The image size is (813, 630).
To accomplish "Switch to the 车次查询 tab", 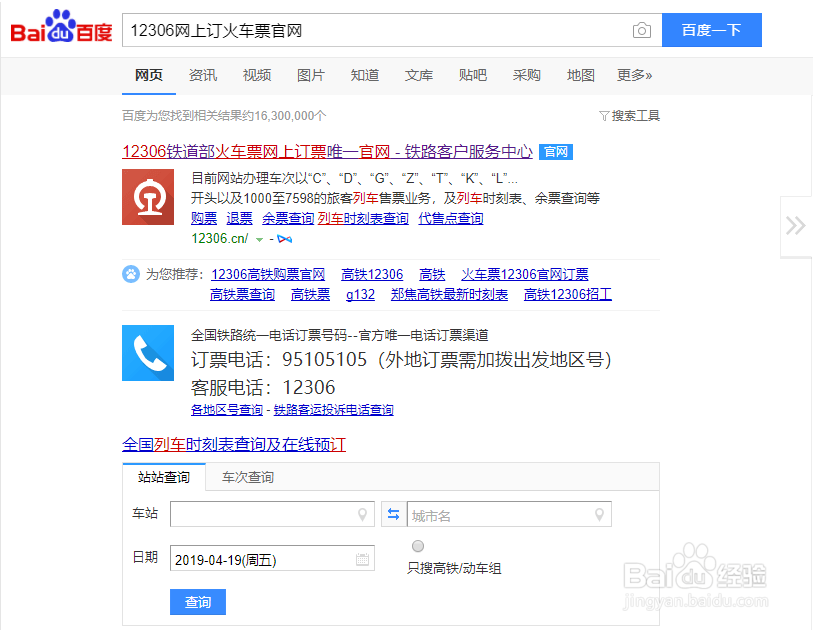I will (x=248, y=477).
